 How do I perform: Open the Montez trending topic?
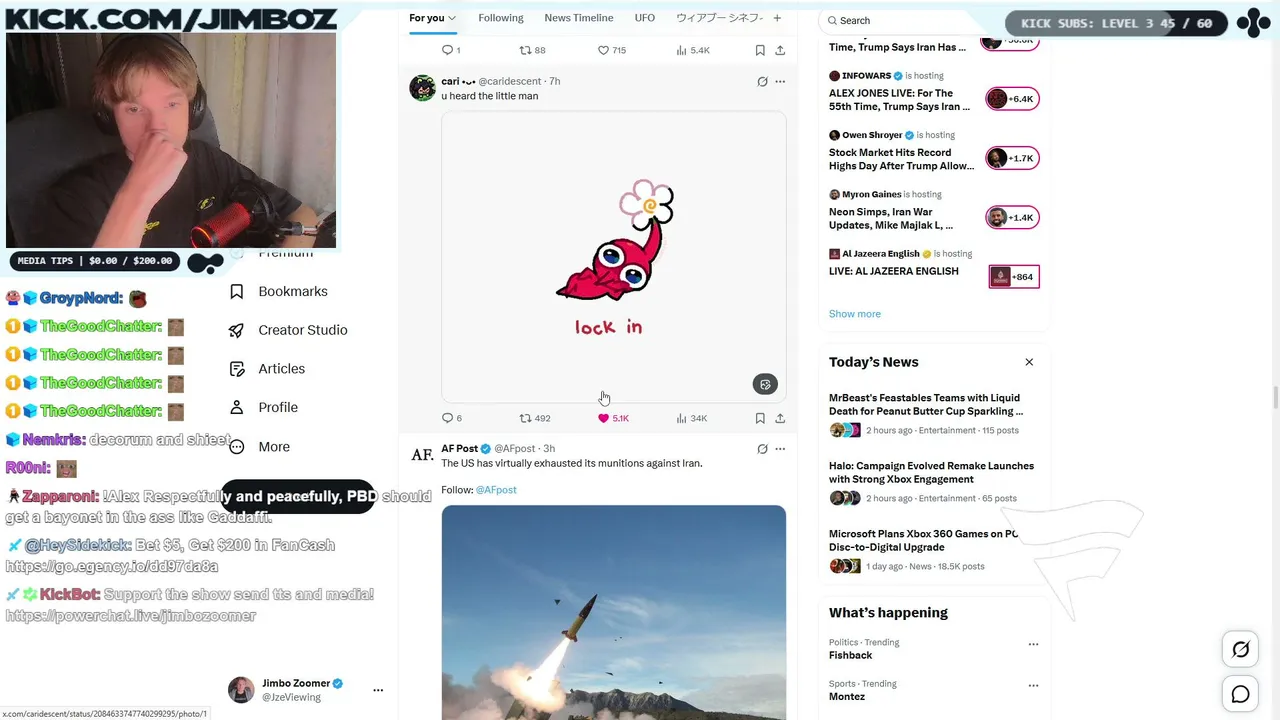click(847, 696)
